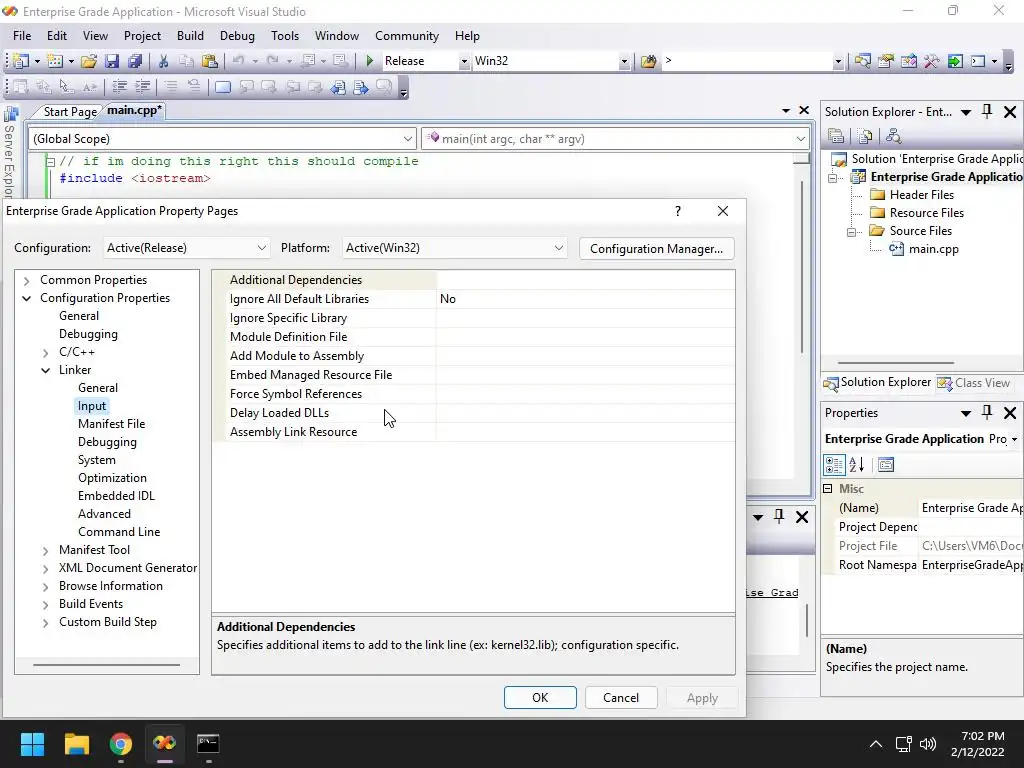The image size is (1024, 768).
Task: Click the Toggle Bookmark icon
Action: pos(223,86)
